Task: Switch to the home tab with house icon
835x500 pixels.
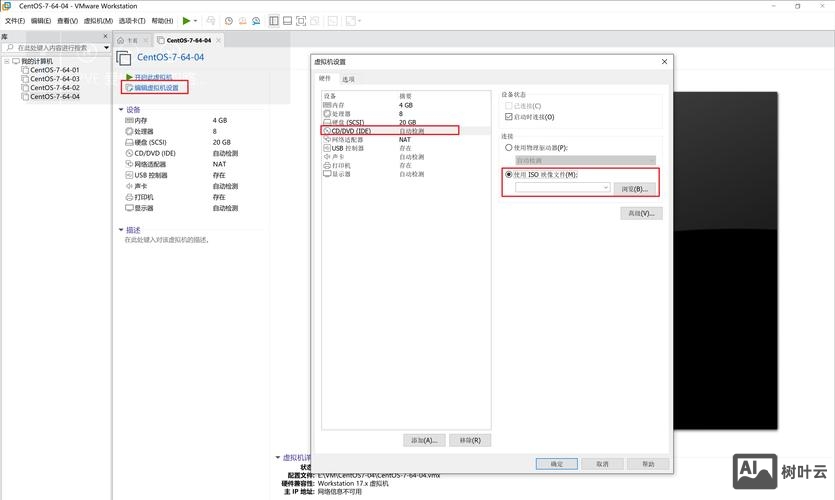Action: [x=128, y=40]
